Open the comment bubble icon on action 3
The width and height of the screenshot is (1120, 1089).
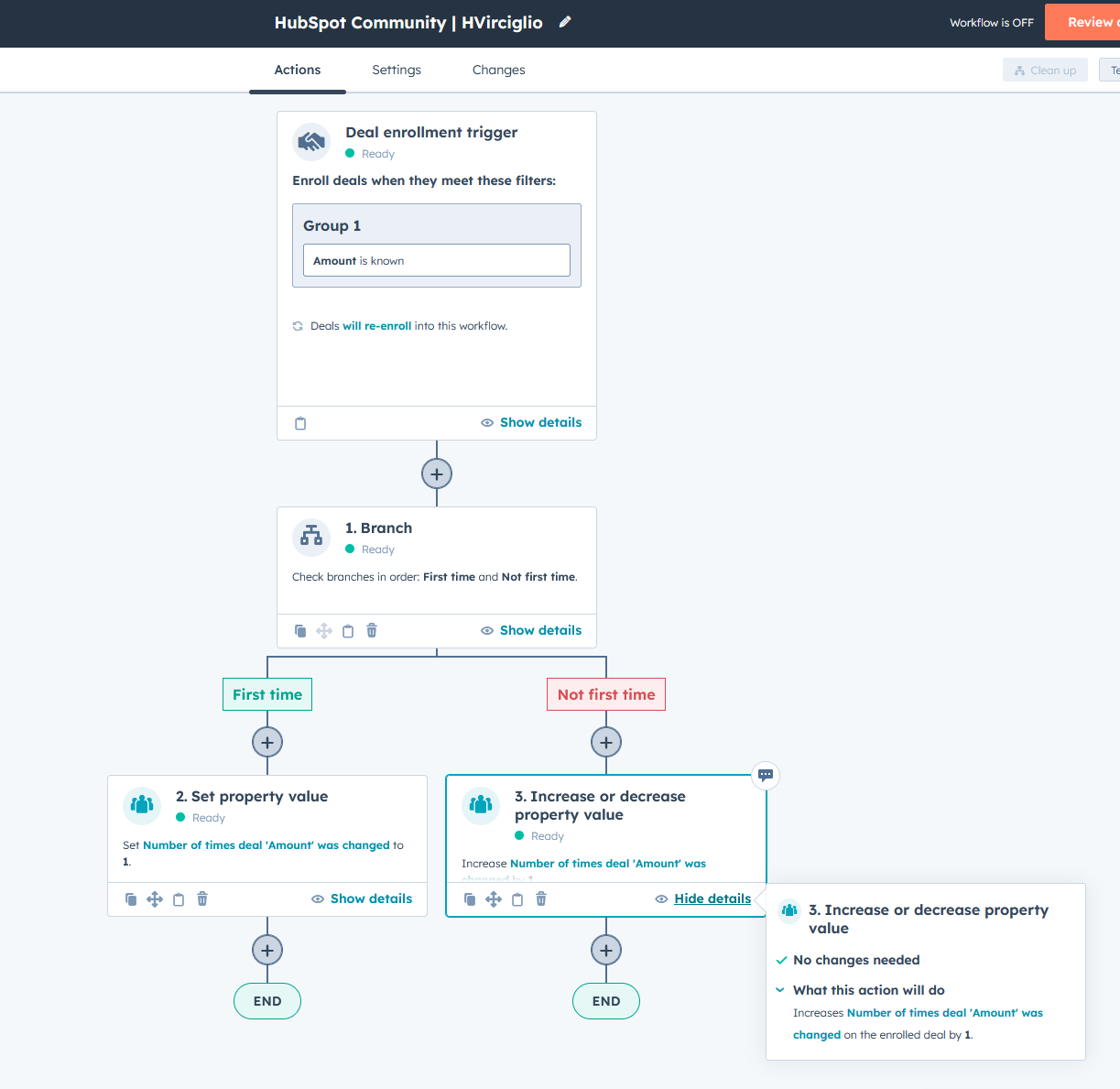pyautogui.click(x=765, y=776)
